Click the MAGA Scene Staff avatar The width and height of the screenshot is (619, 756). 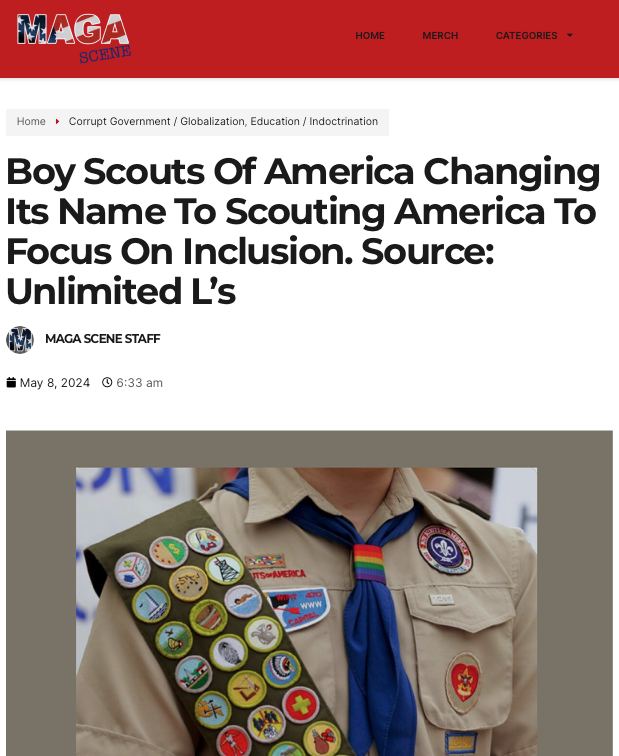tap(20, 340)
